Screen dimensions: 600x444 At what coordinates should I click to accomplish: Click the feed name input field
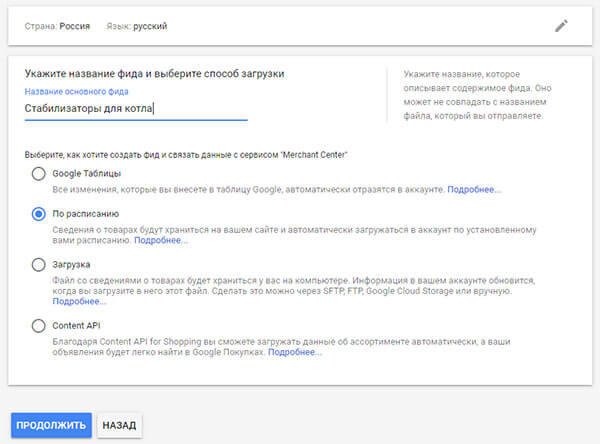135,109
